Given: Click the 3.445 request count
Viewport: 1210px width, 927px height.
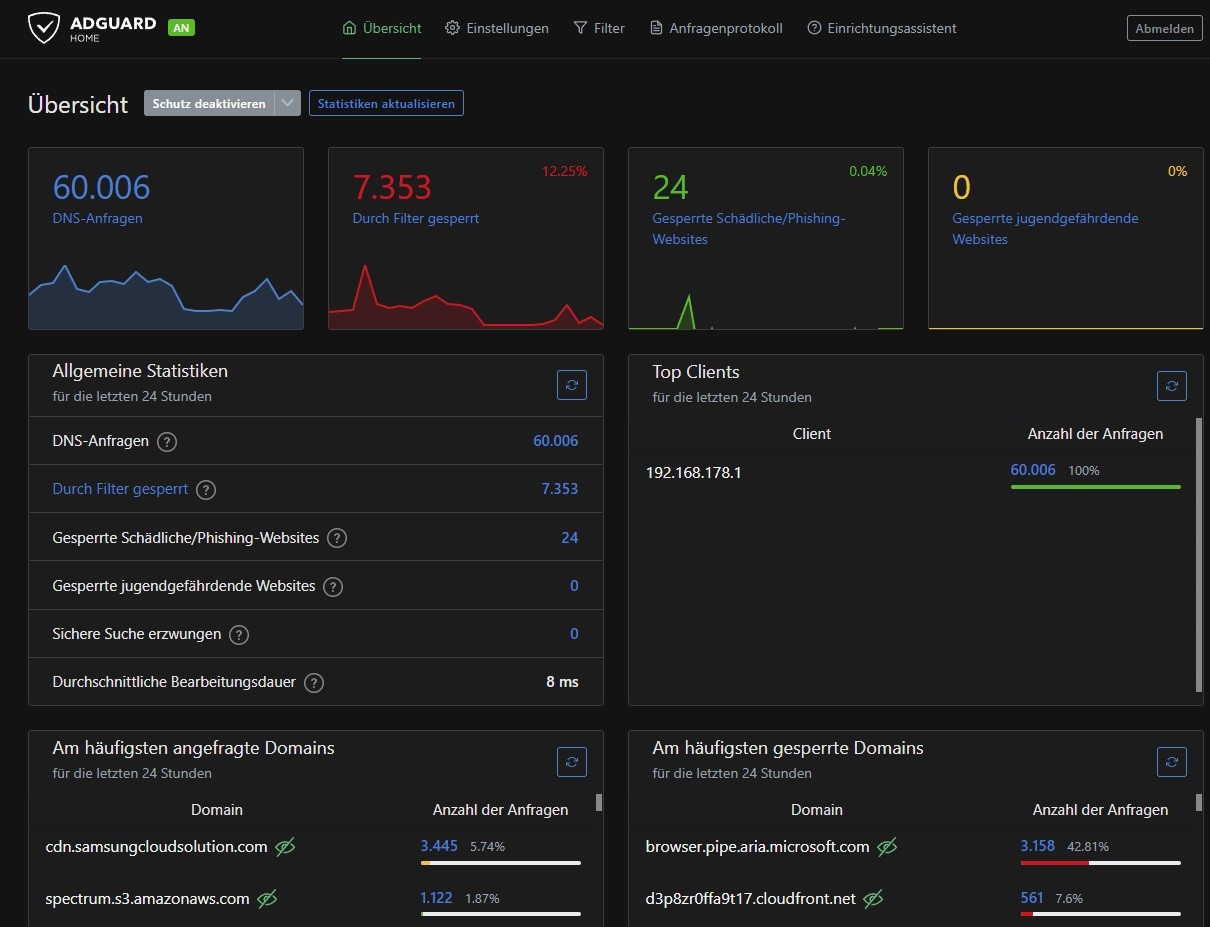Looking at the screenshot, I should point(439,846).
